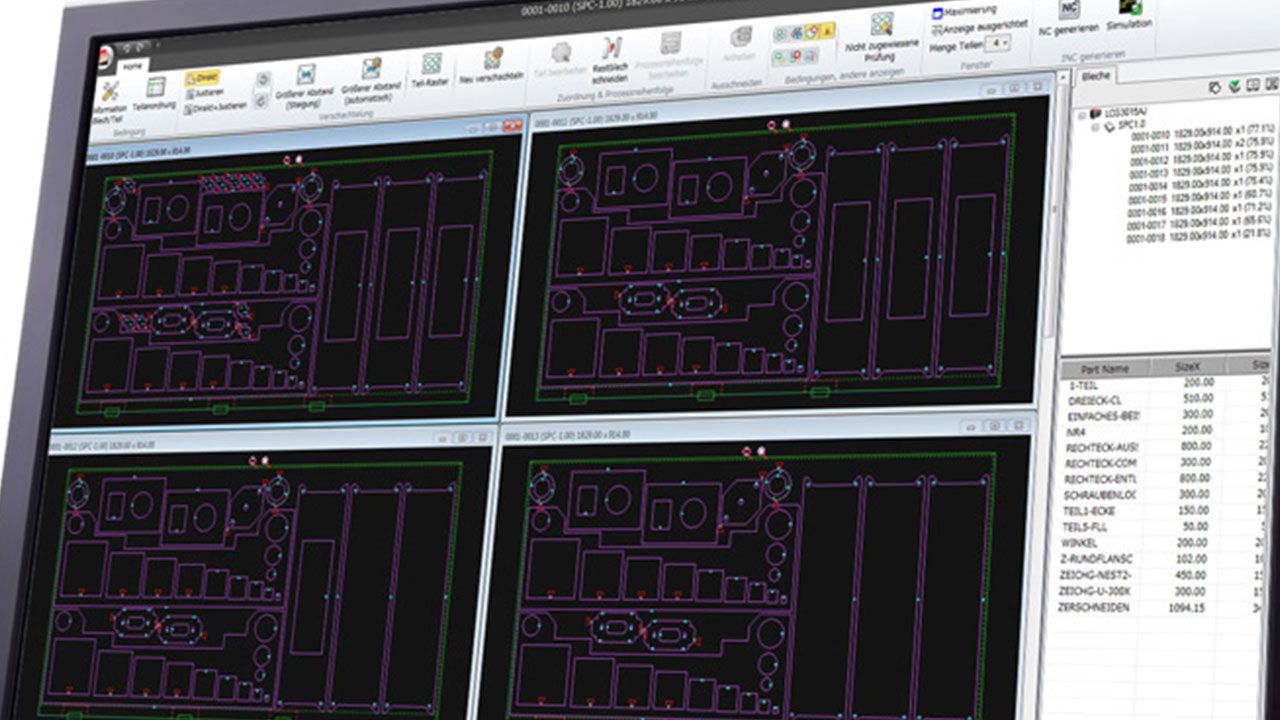Screen dimensions: 1280x720
Task: Click the green arrow icon in Bleche toolbar
Action: coord(1233,88)
